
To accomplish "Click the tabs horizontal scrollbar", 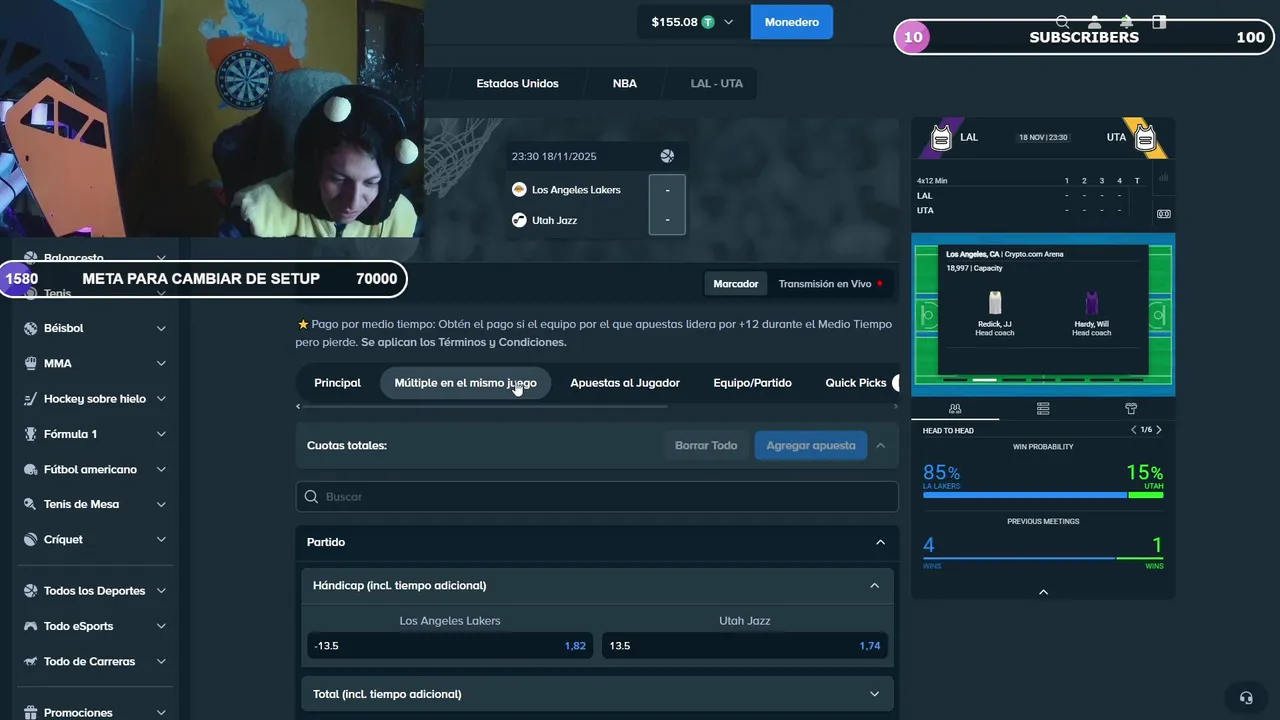I will (483, 406).
